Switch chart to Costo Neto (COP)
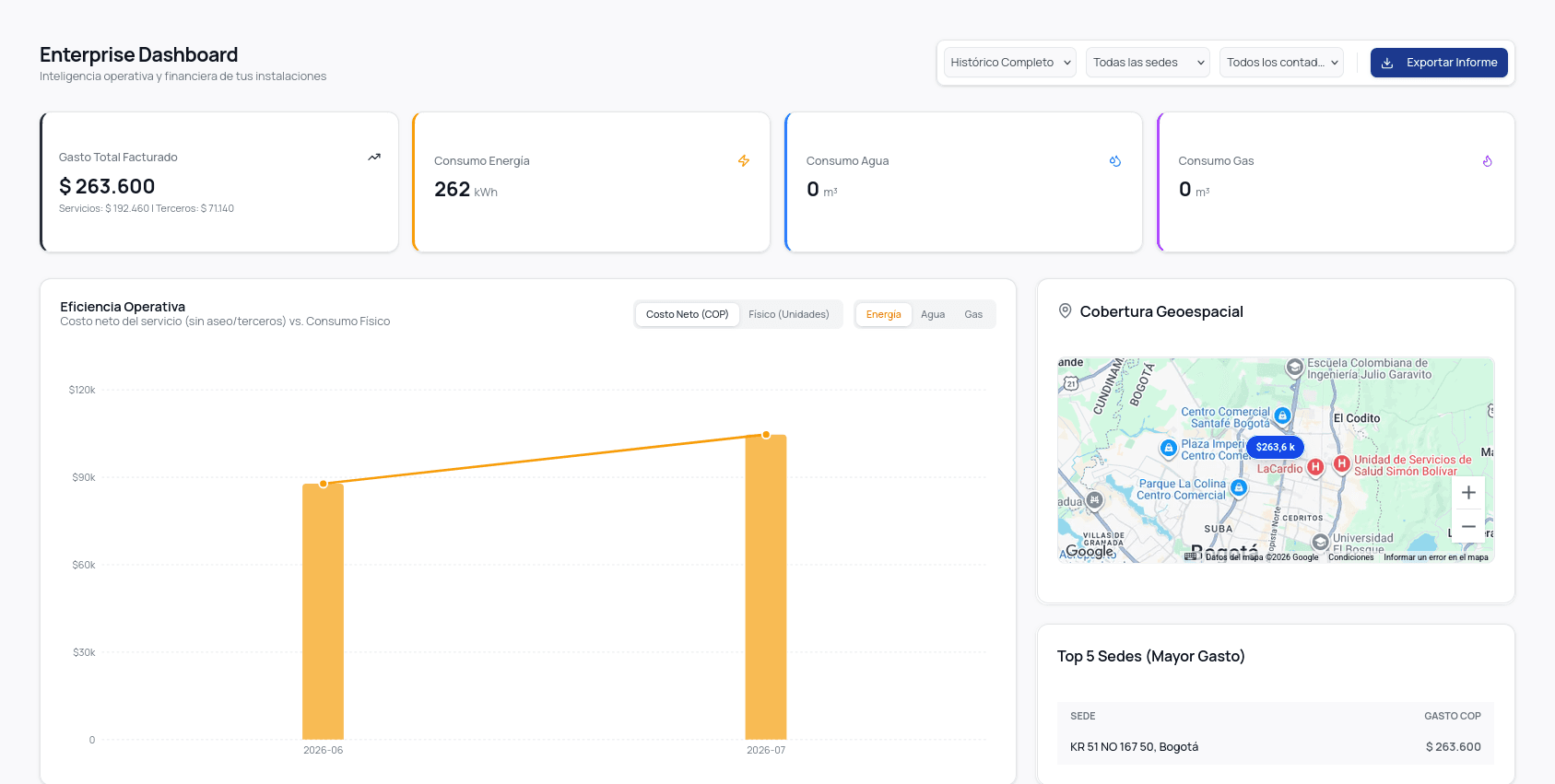1555x784 pixels. tap(687, 314)
